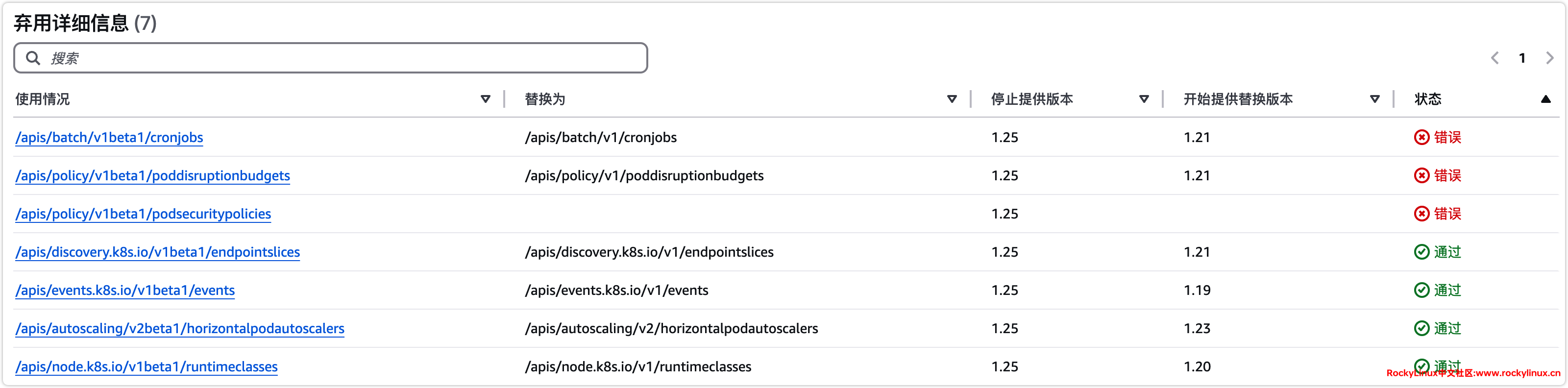Click the passed checkmark icon for endpointslices row
This screenshot has width=1568, height=388.
(x=1421, y=252)
